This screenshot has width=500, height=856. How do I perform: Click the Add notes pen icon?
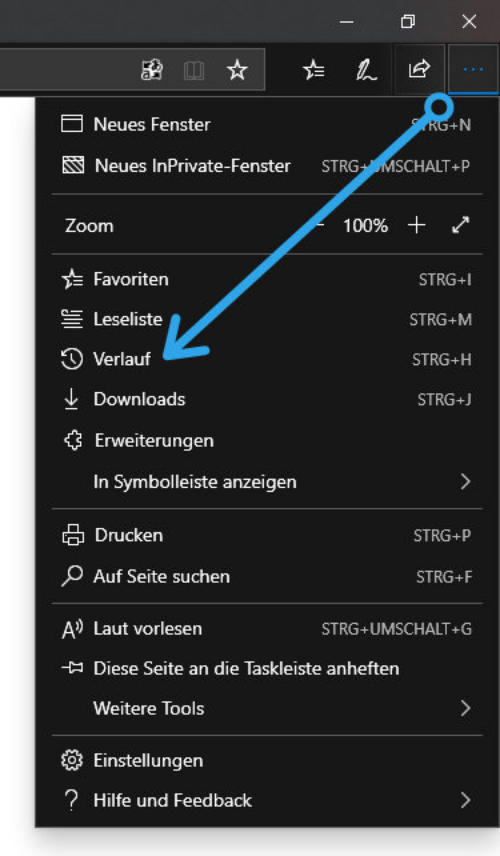[366, 70]
